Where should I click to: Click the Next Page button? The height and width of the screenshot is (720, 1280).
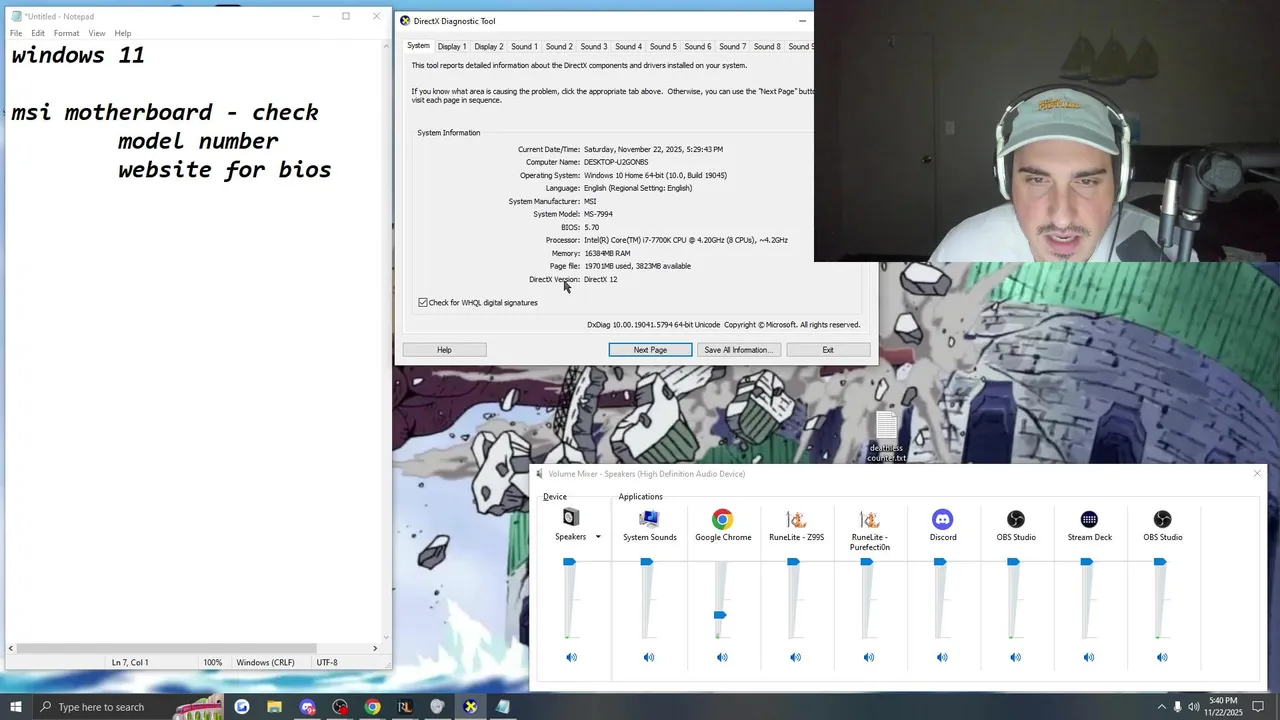click(x=650, y=350)
